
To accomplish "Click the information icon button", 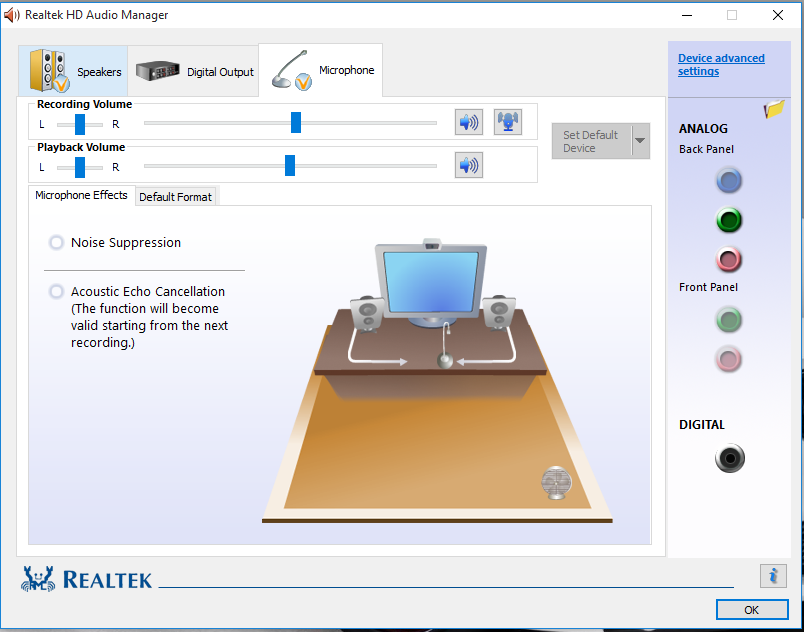I will [773, 576].
